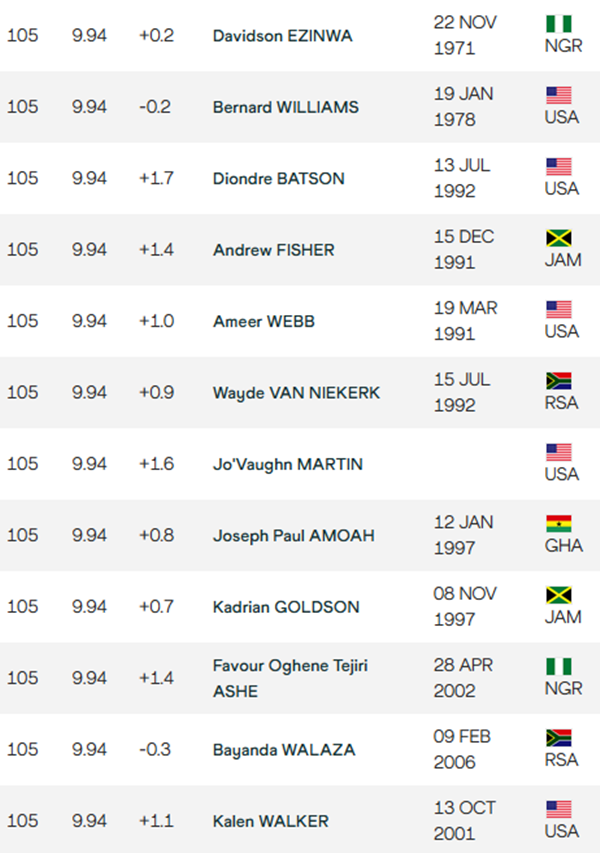Select Kadrian GOLDSON's name
Image resolution: width=600 pixels, height=853 pixels.
point(286,607)
